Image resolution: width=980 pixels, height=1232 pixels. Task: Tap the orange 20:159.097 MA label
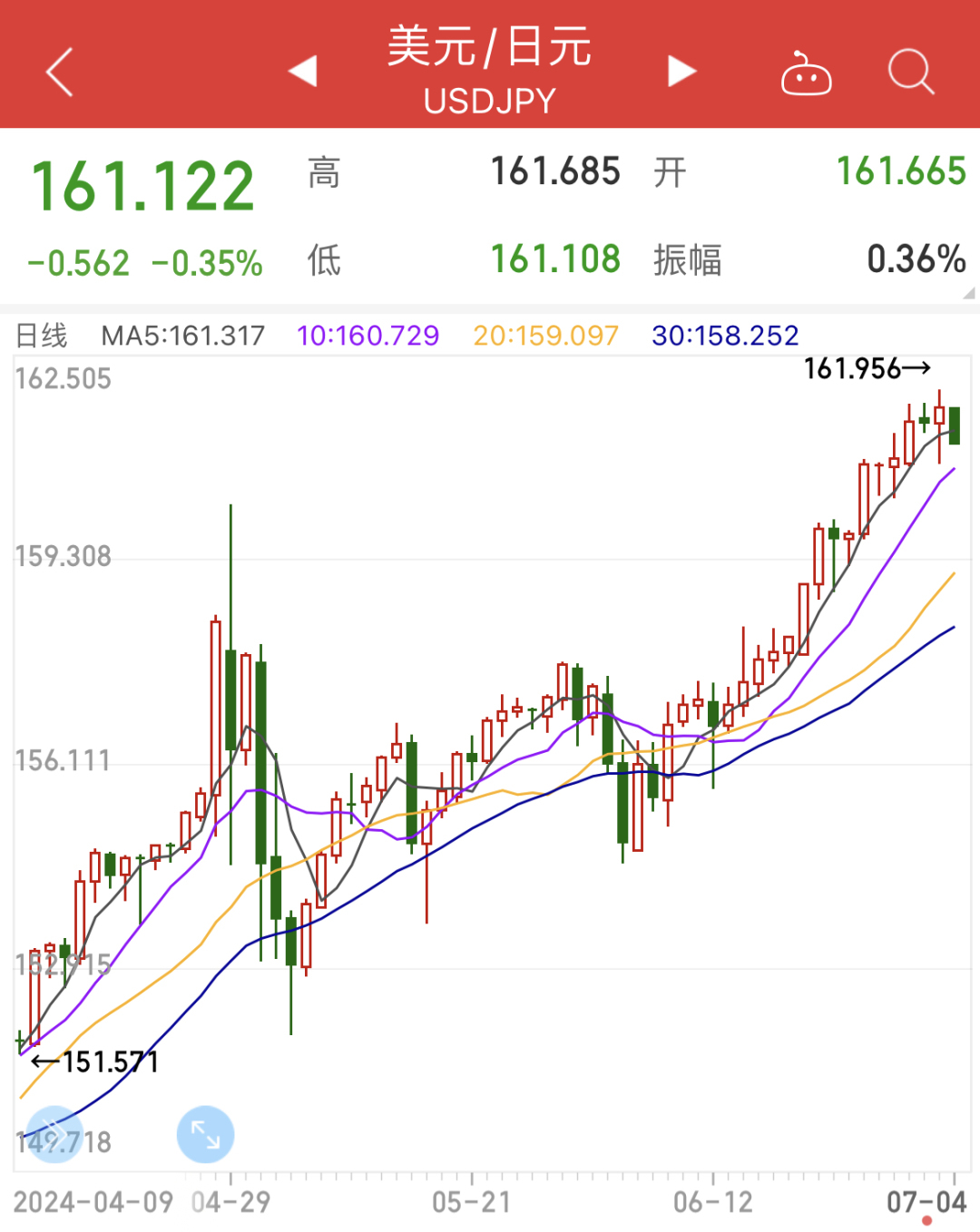[545, 336]
